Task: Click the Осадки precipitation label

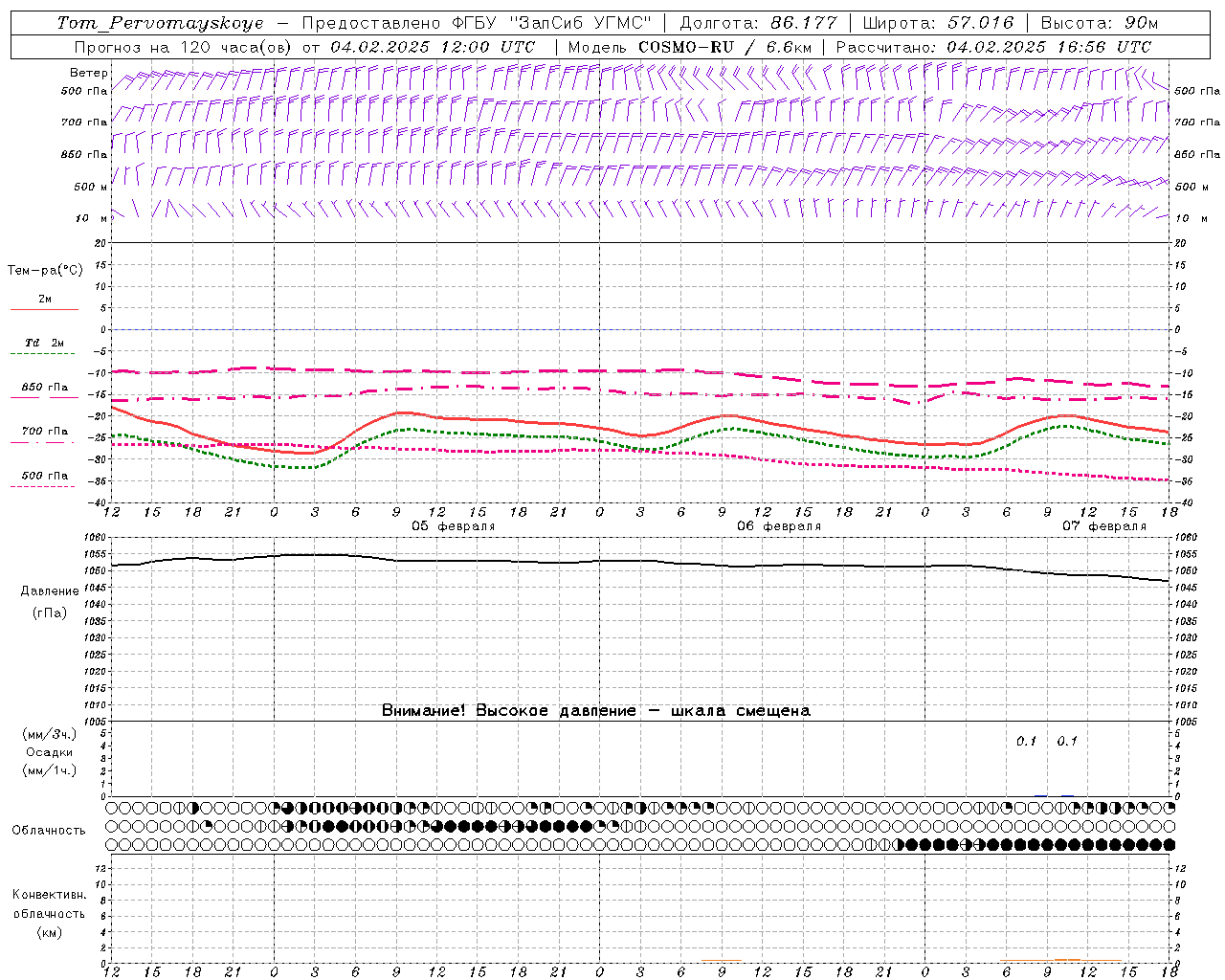Action: (50, 752)
